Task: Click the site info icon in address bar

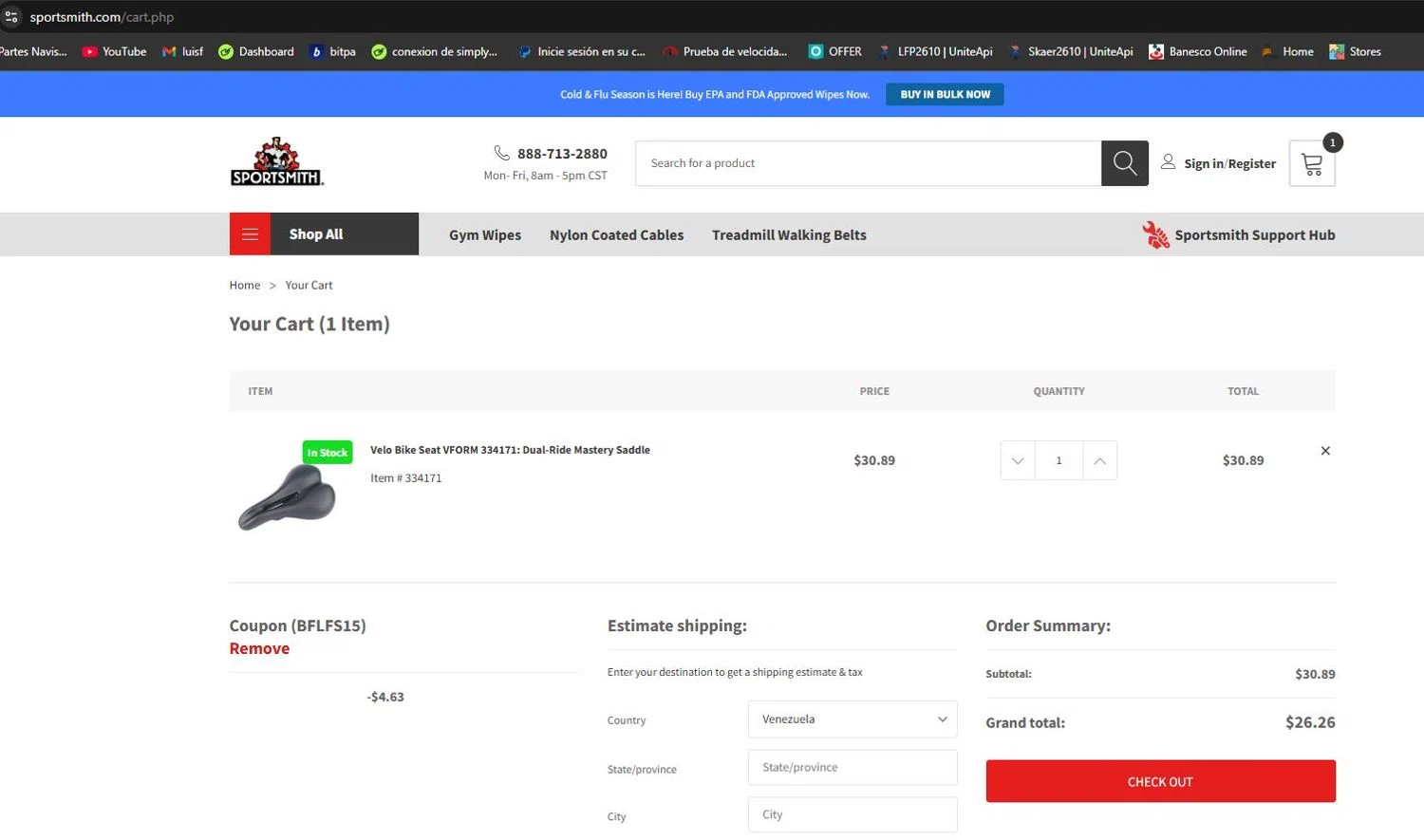Action: [11, 17]
